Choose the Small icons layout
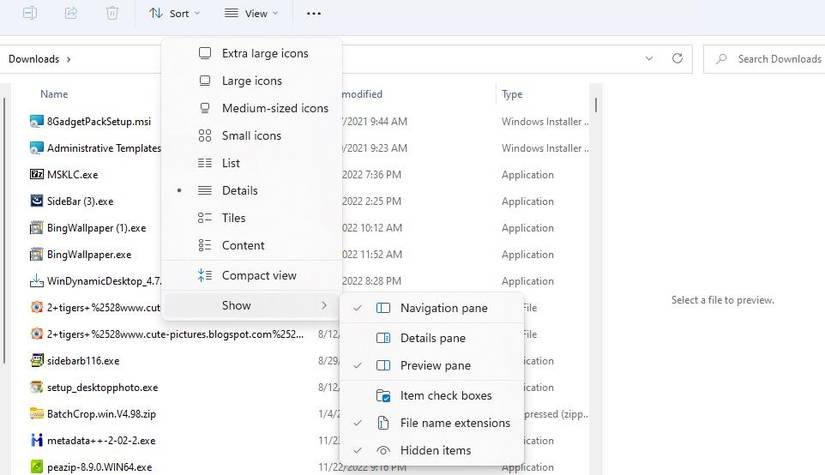Screen dimensions: 825x475 (x=251, y=136)
